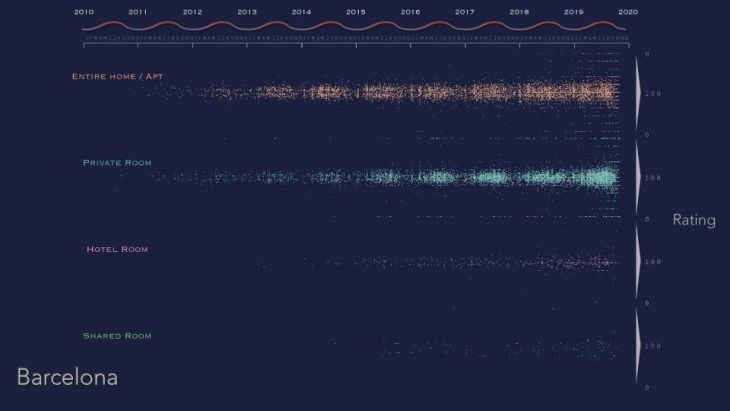Select the 100 tick beside Private Room row
The height and width of the screenshot is (411, 730).
coord(653,178)
